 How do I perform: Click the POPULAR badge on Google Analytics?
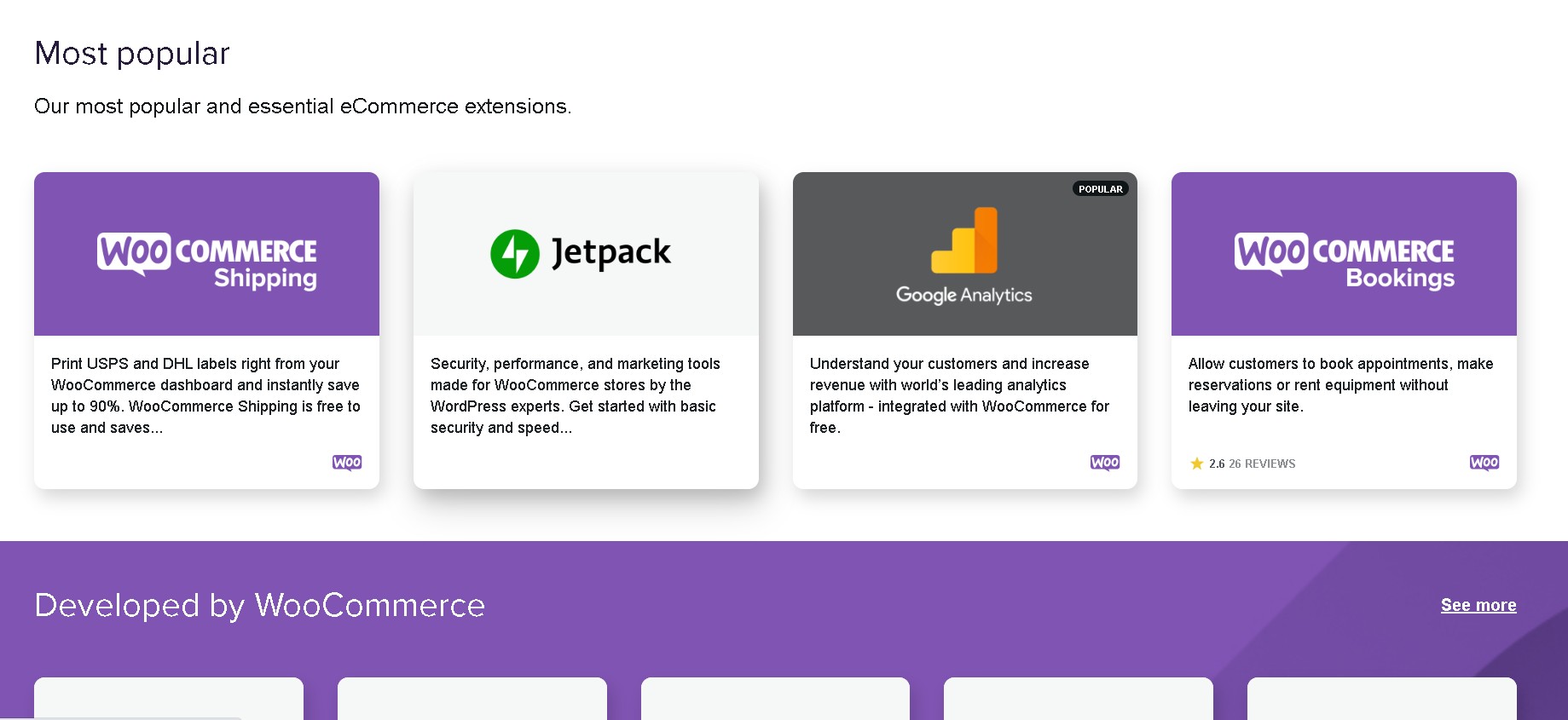pos(1100,189)
